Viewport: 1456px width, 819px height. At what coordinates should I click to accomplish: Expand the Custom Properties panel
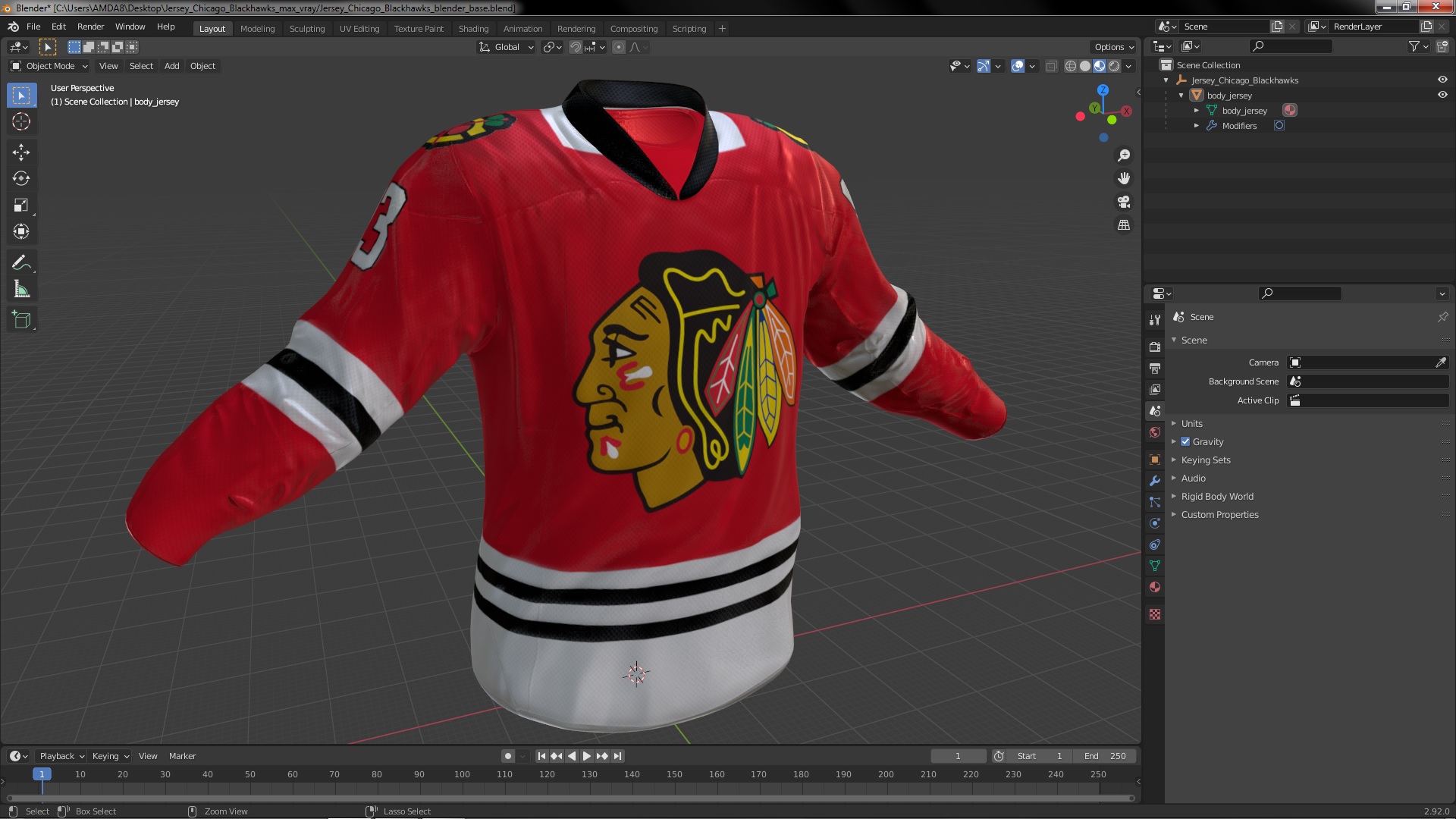click(1219, 514)
